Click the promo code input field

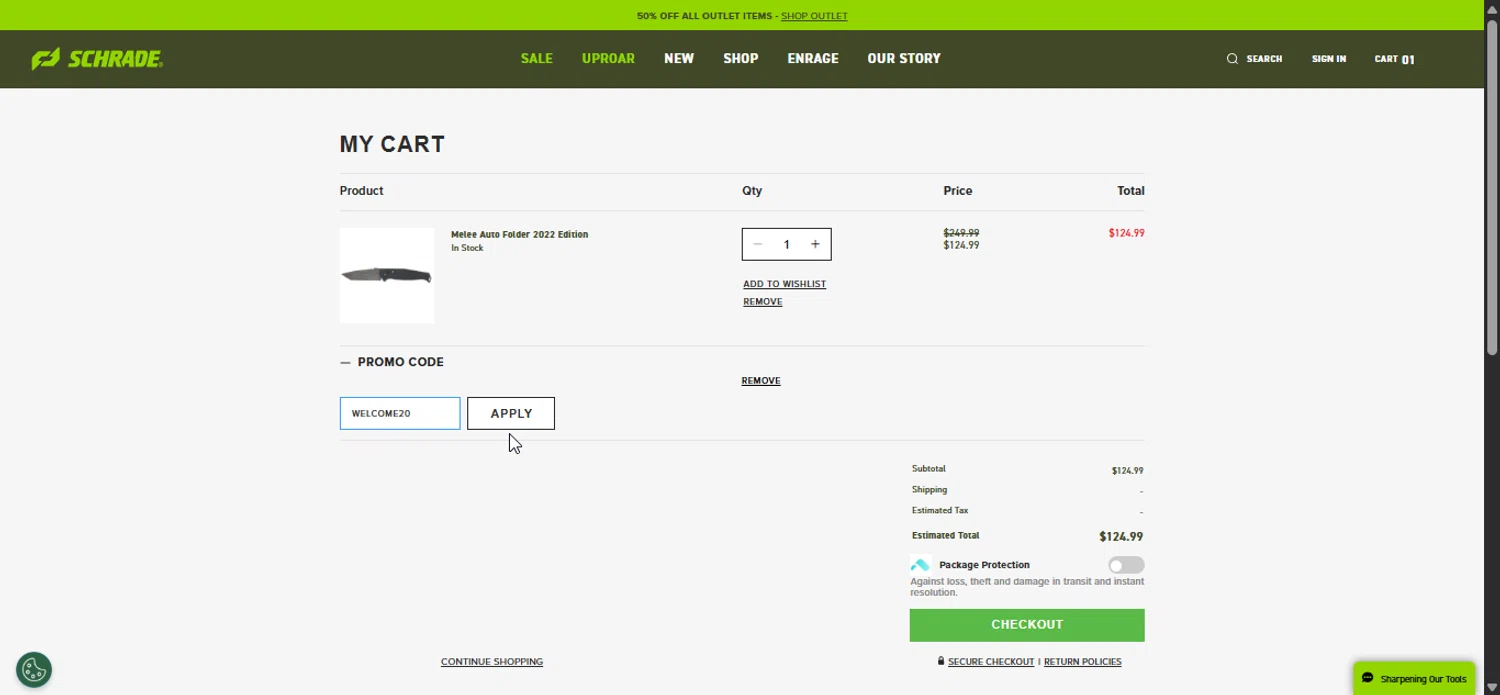tap(400, 413)
